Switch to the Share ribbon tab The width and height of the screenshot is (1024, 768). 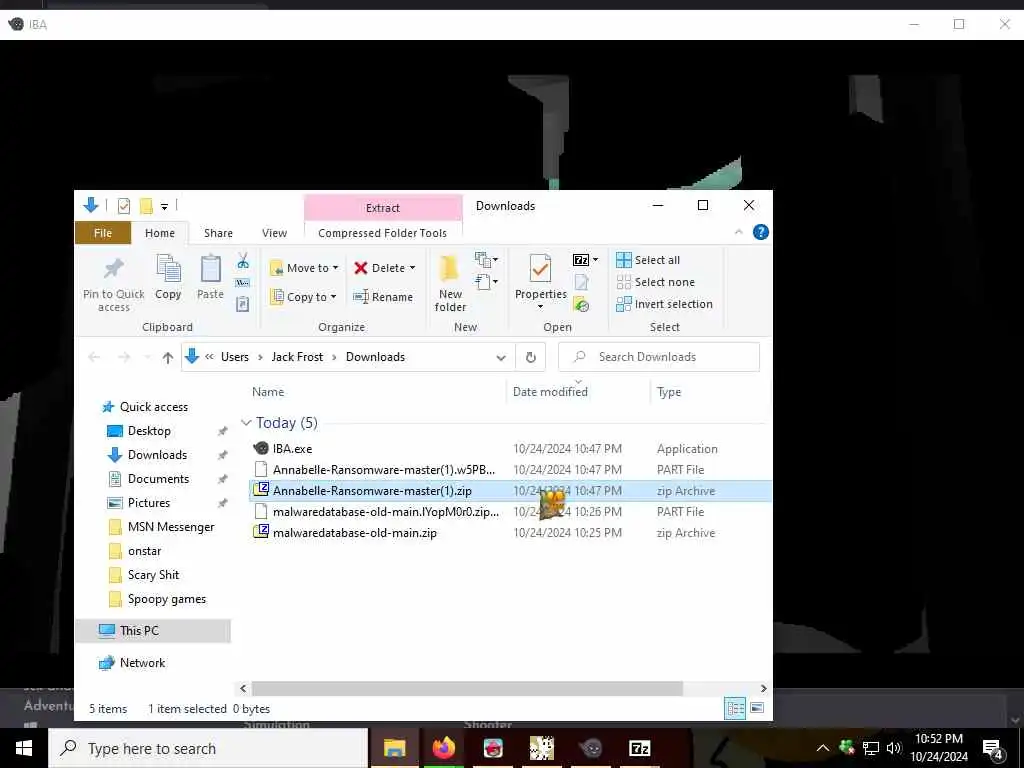coord(218,233)
